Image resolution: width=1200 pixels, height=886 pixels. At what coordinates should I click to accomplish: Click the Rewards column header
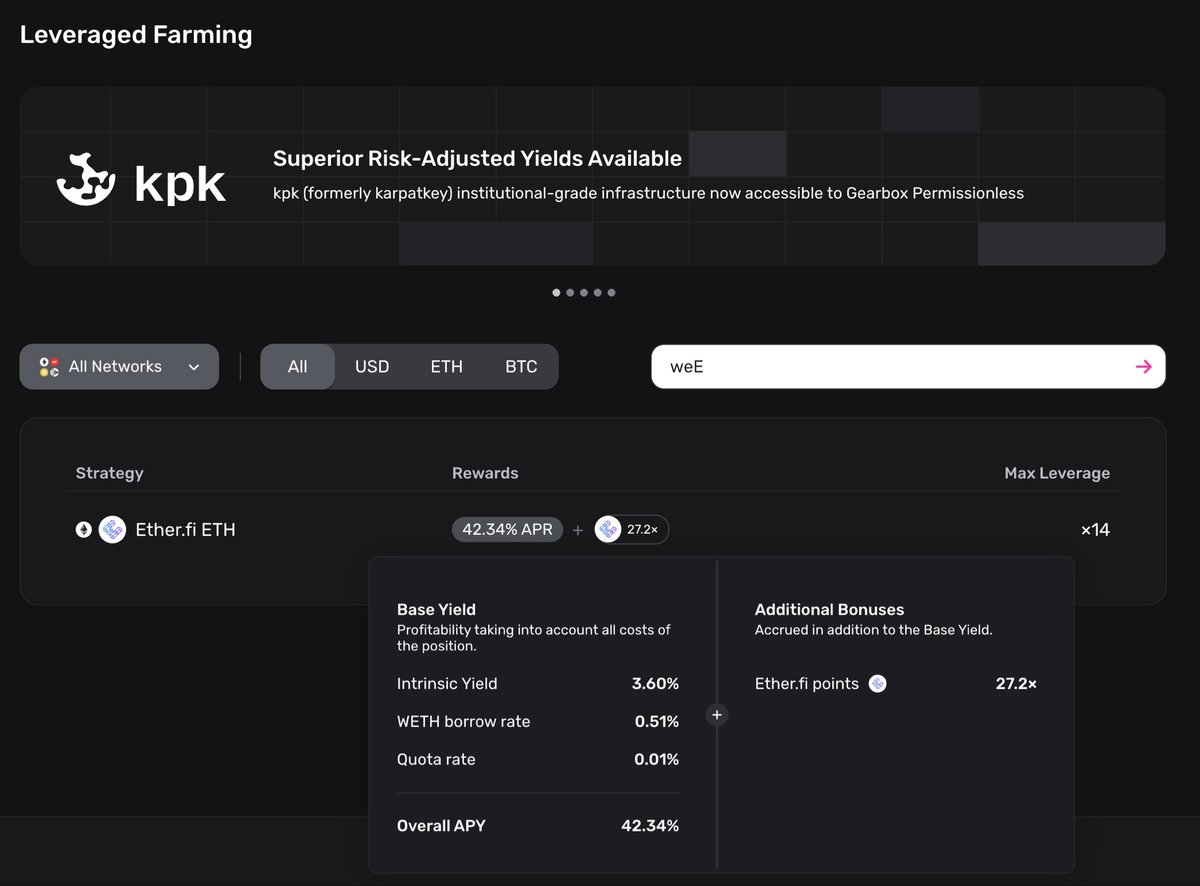click(x=485, y=473)
